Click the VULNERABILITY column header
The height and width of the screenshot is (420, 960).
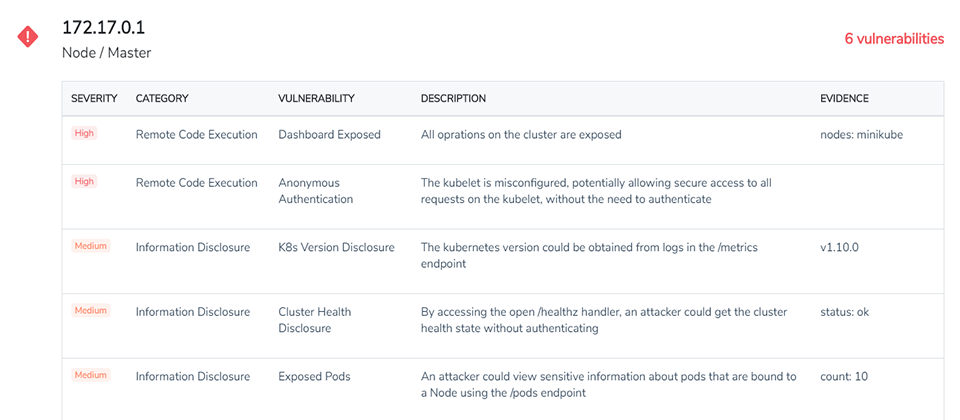[317, 99]
